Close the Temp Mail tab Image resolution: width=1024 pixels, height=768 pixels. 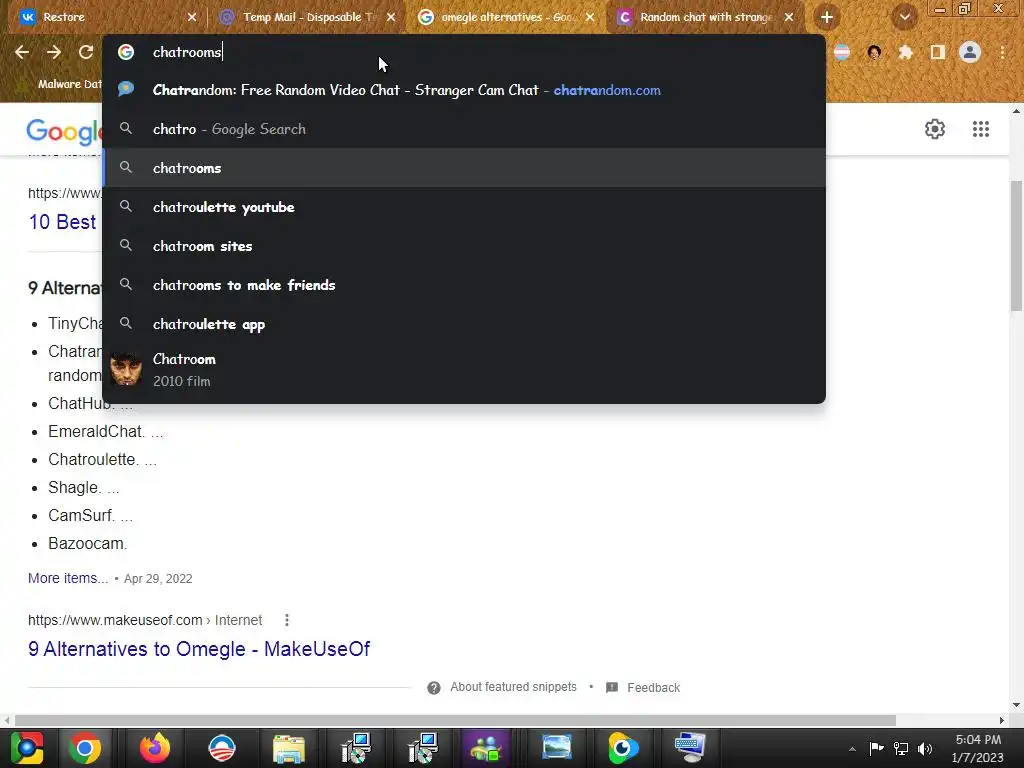click(391, 17)
